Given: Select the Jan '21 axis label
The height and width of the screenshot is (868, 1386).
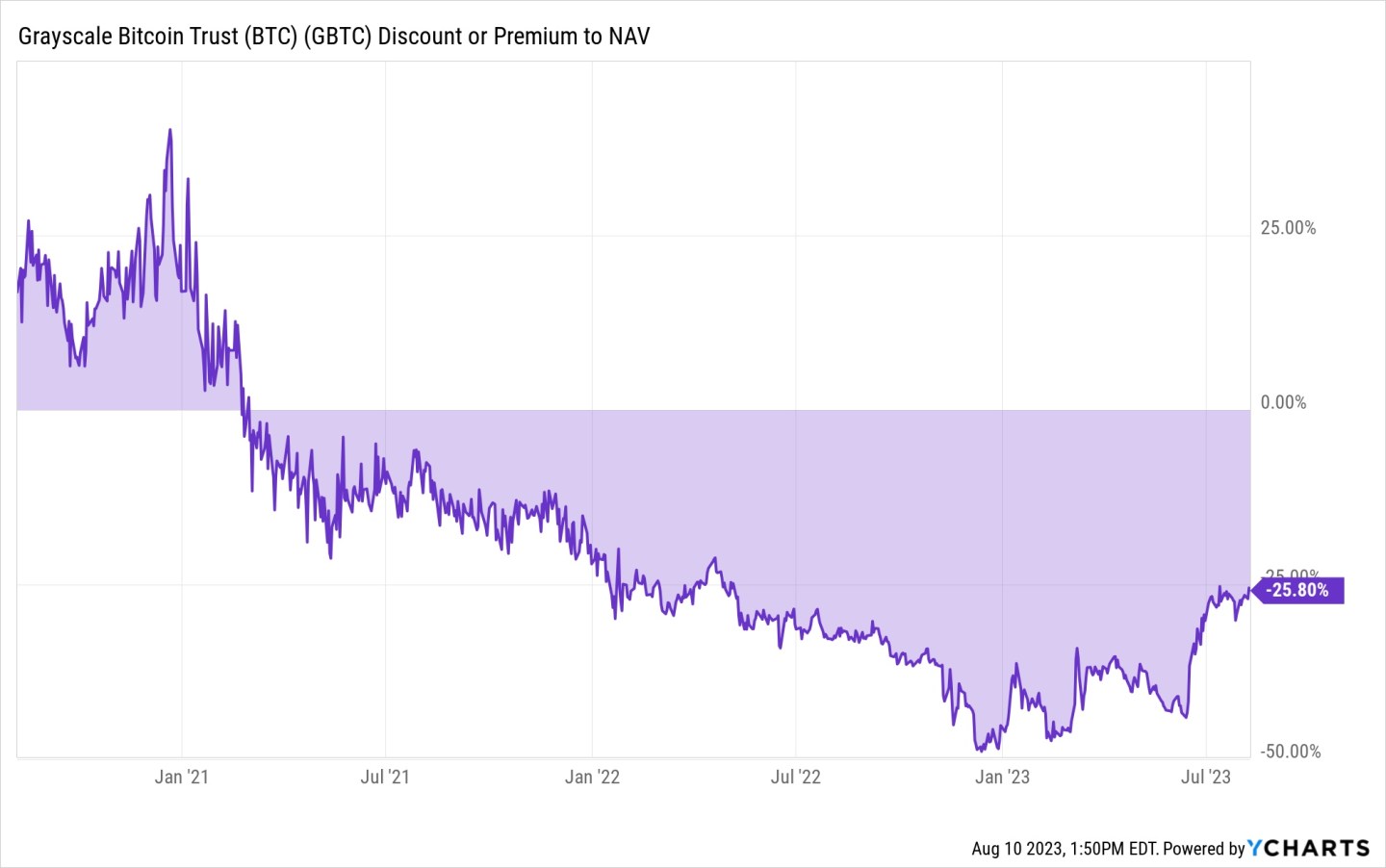Looking at the screenshot, I should [181, 777].
